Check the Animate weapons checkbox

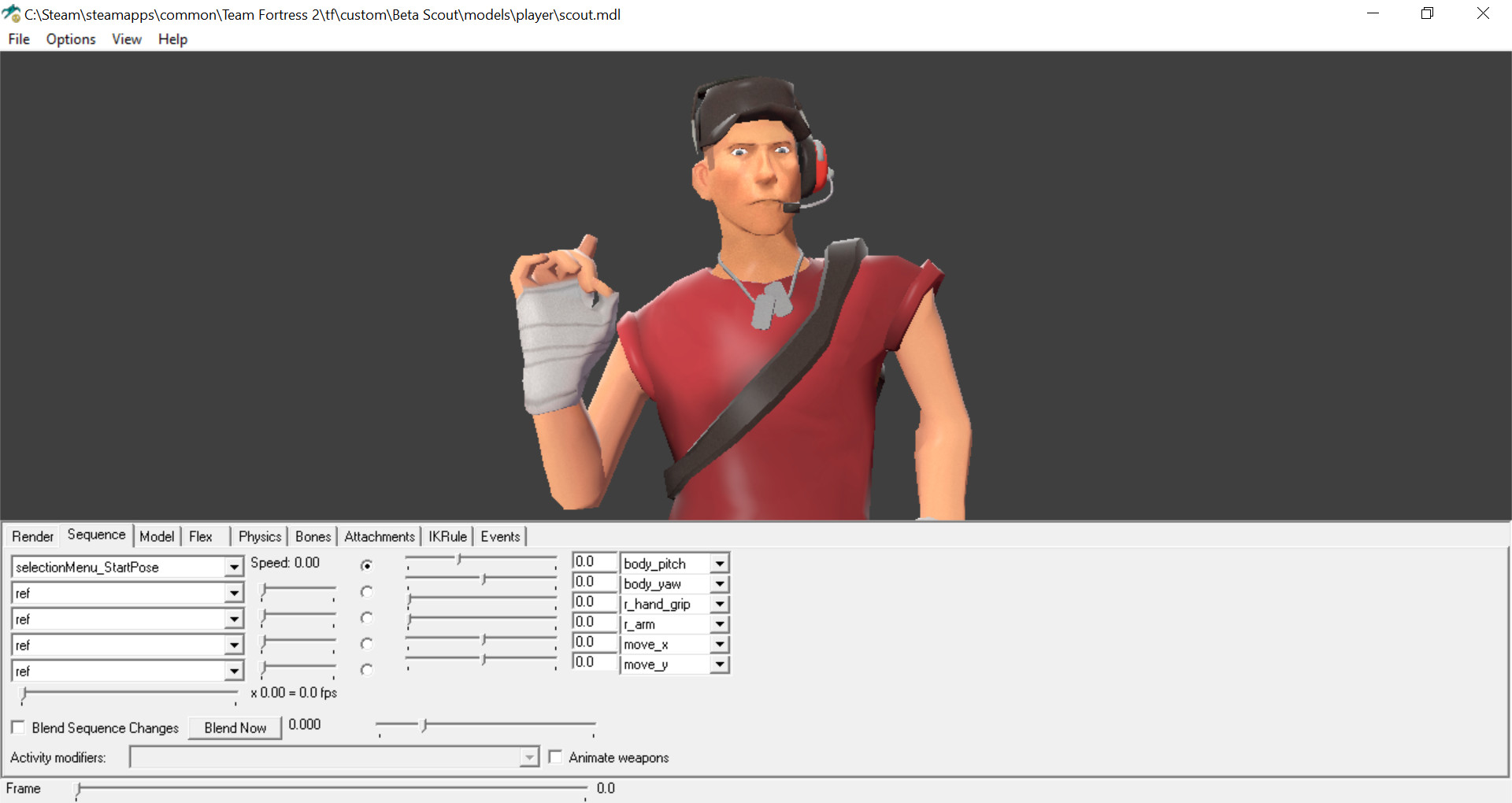(555, 757)
